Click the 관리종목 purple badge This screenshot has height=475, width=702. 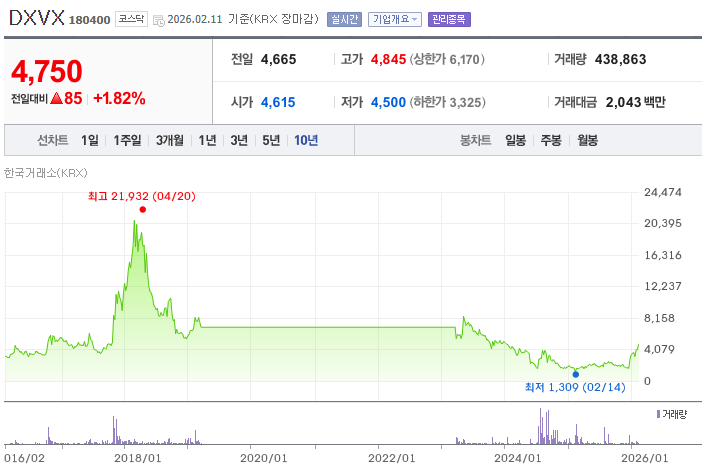point(449,19)
